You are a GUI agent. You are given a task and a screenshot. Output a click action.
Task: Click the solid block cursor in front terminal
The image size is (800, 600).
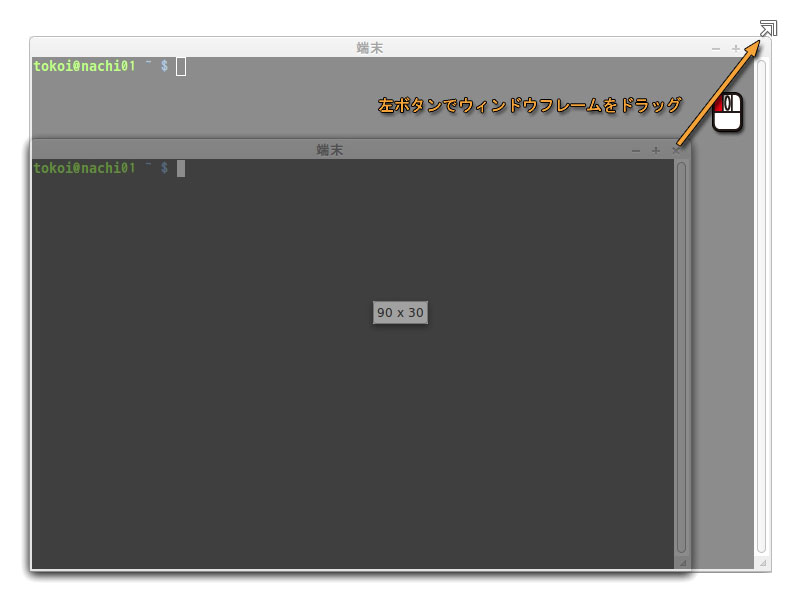pos(181,168)
